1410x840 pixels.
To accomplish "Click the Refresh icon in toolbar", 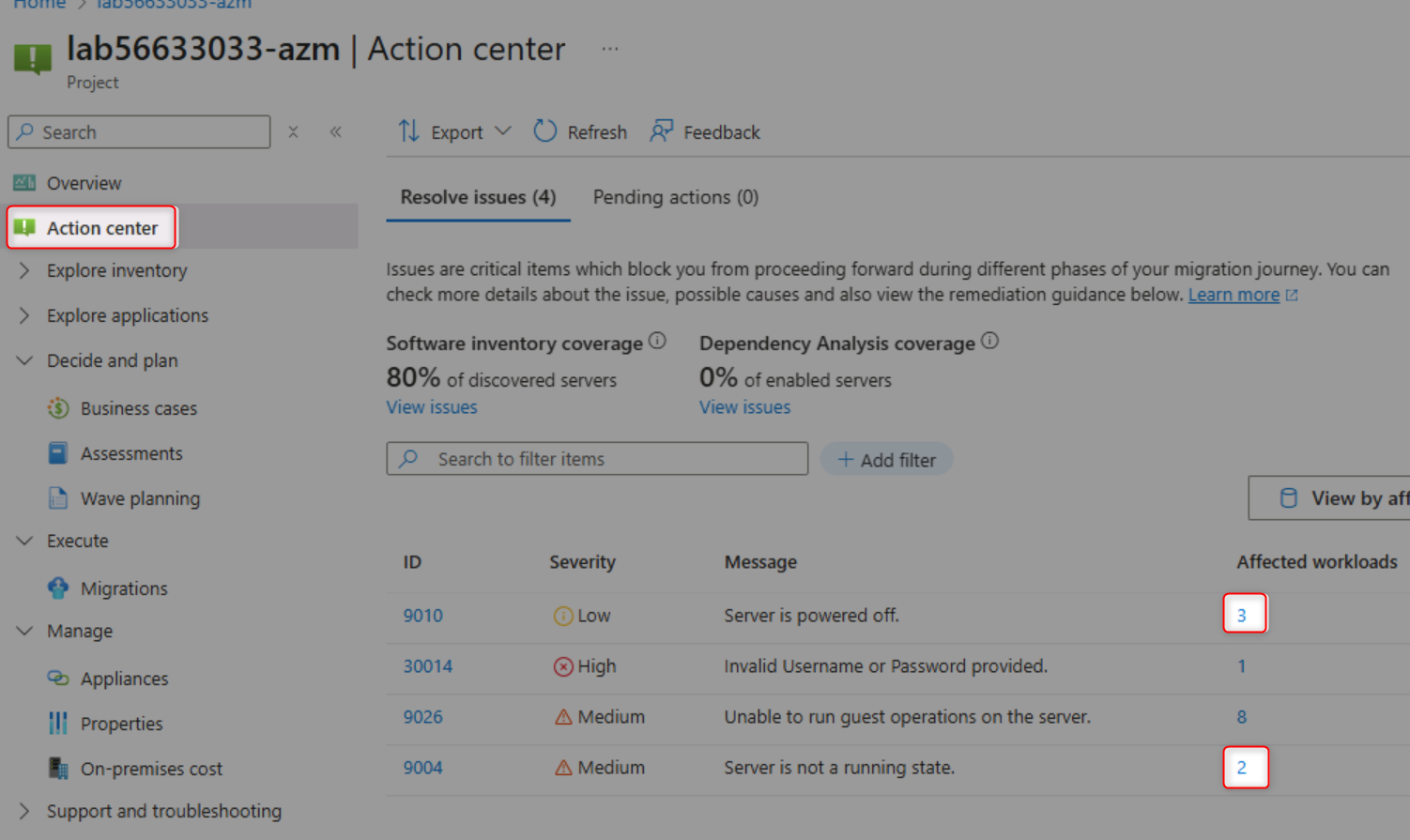I will click(545, 131).
